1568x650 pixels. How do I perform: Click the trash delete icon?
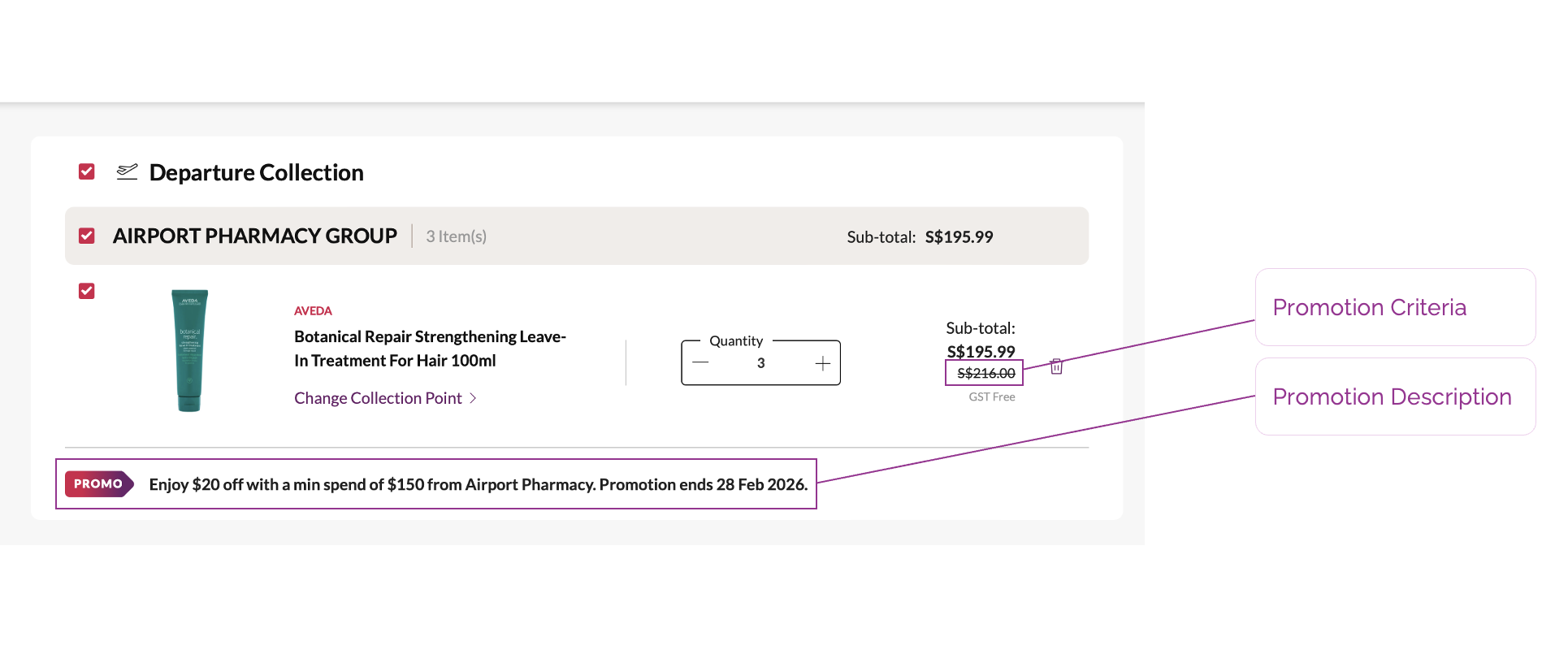click(x=1056, y=366)
